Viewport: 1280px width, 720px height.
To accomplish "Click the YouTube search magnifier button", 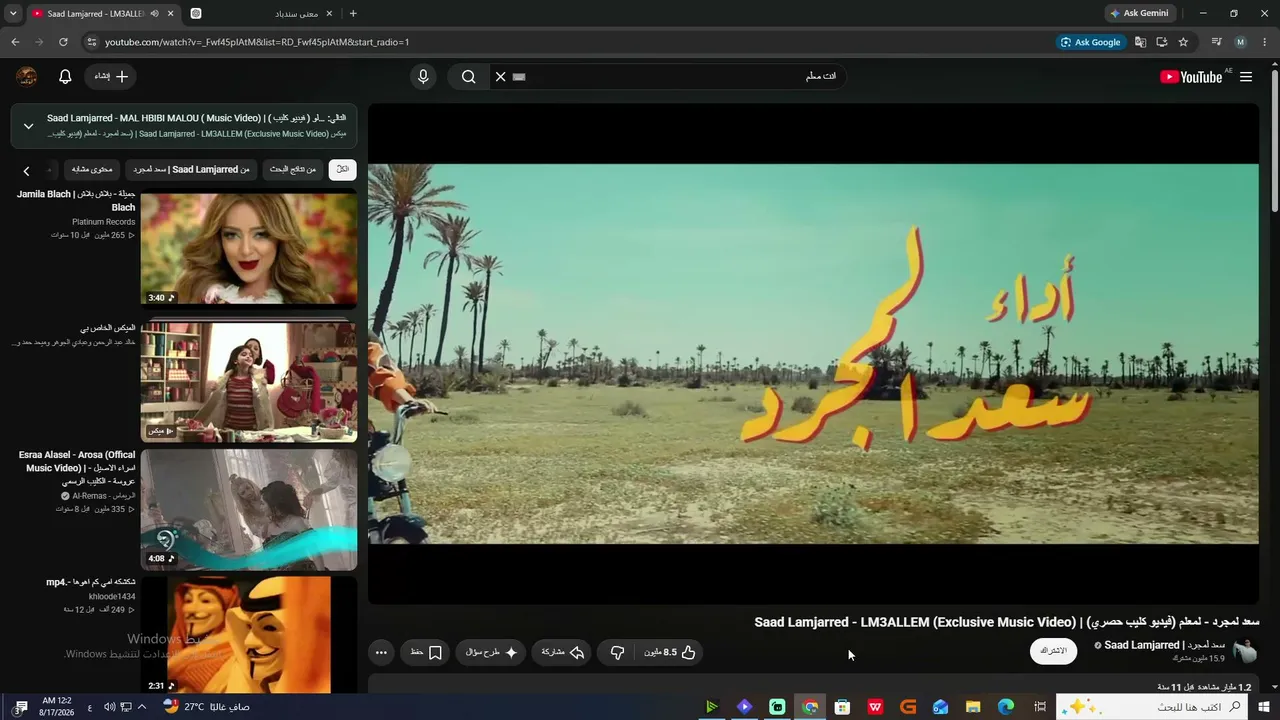I will click(468, 77).
